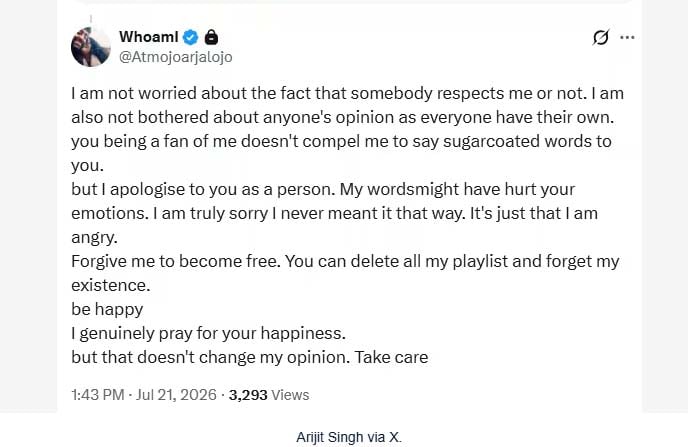Click the line starting 'I am not worried'

(x=347, y=93)
